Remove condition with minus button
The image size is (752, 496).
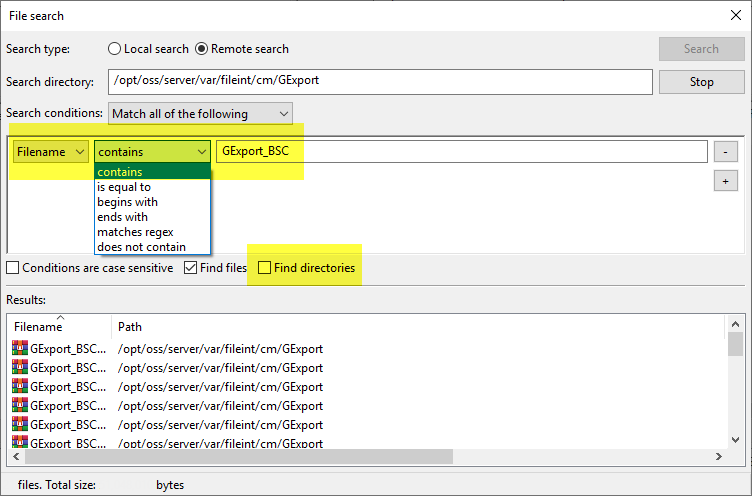725,152
